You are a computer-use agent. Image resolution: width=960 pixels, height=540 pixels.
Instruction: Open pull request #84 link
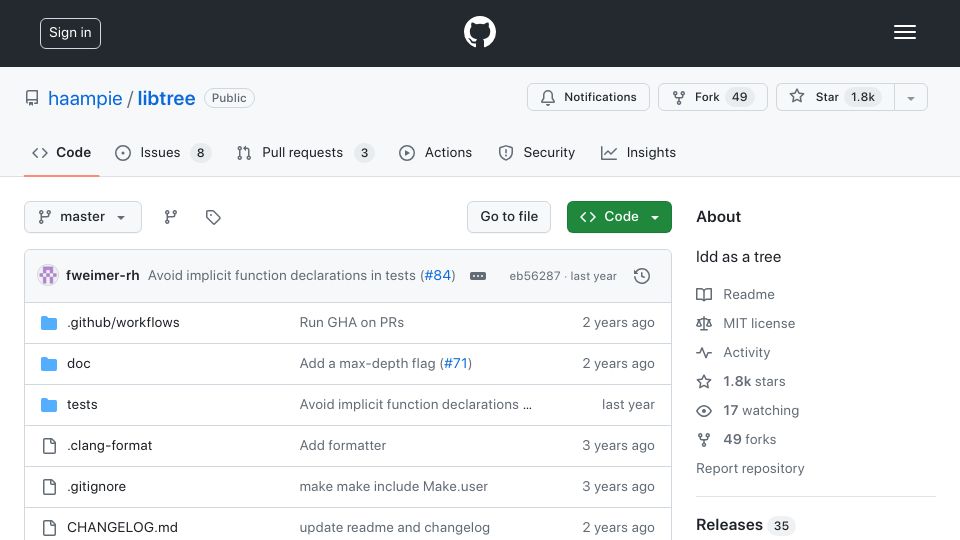438,276
